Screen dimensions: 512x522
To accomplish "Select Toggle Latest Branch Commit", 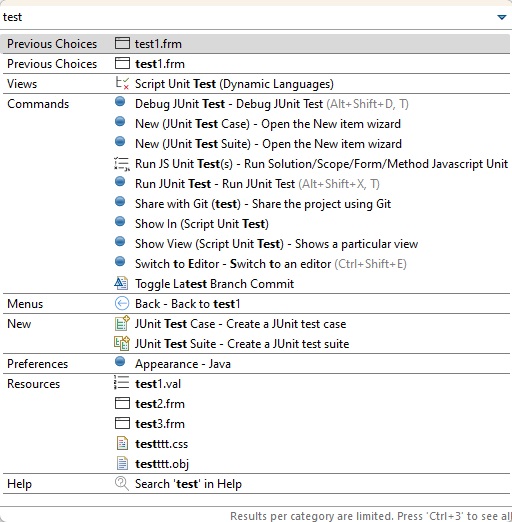I will point(214,284).
